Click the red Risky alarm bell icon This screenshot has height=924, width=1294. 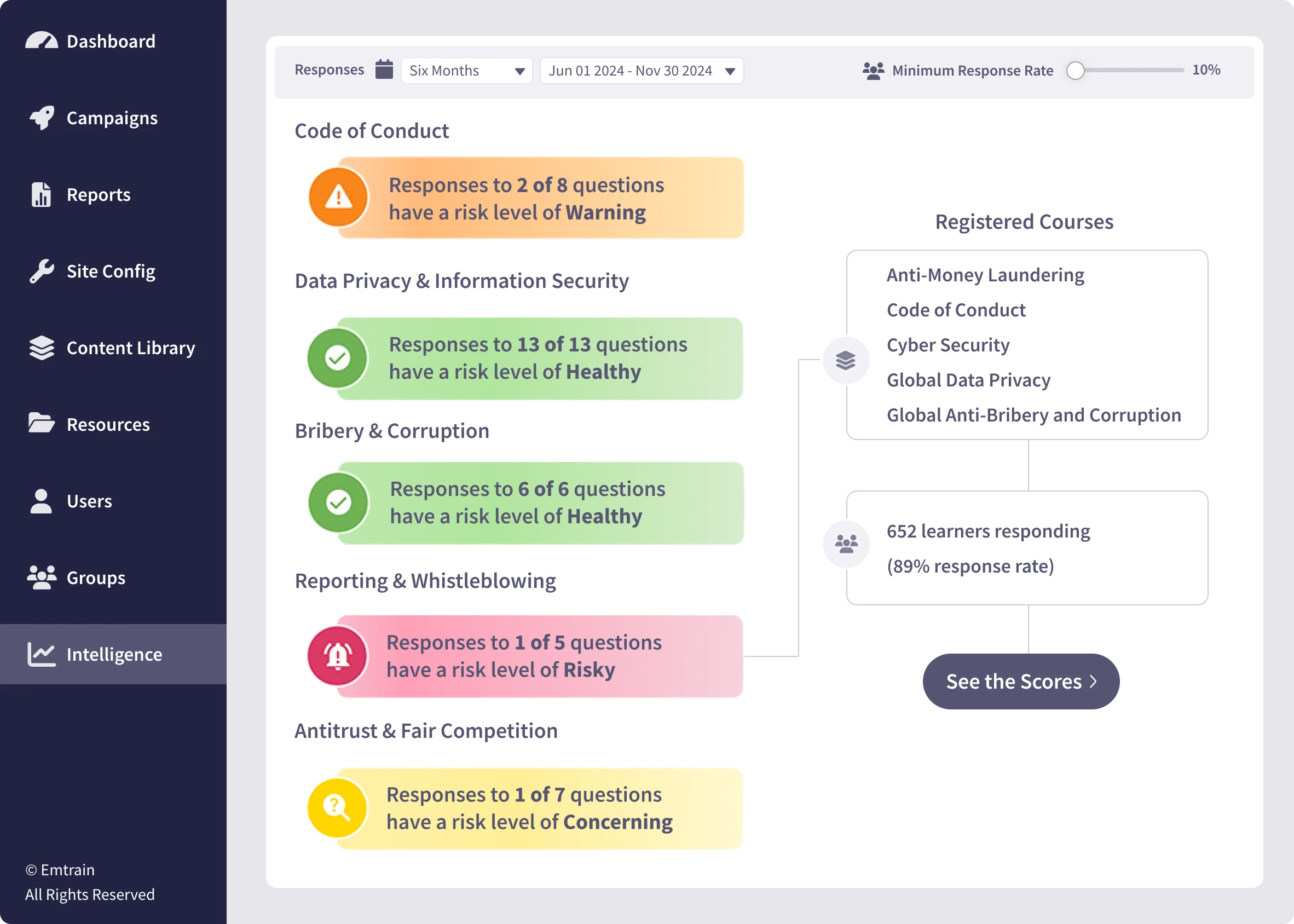[338, 656]
